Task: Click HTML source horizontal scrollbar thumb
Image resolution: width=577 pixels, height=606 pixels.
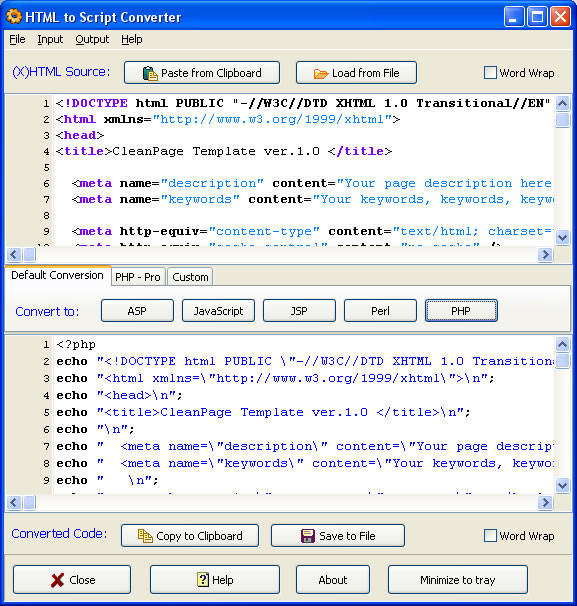Action: (x=30, y=255)
